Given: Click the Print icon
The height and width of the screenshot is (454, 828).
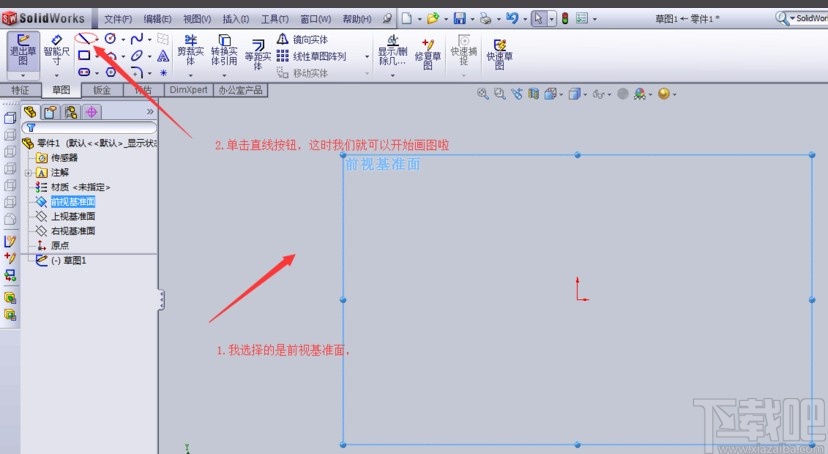Looking at the screenshot, I should [x=485, y=19].
